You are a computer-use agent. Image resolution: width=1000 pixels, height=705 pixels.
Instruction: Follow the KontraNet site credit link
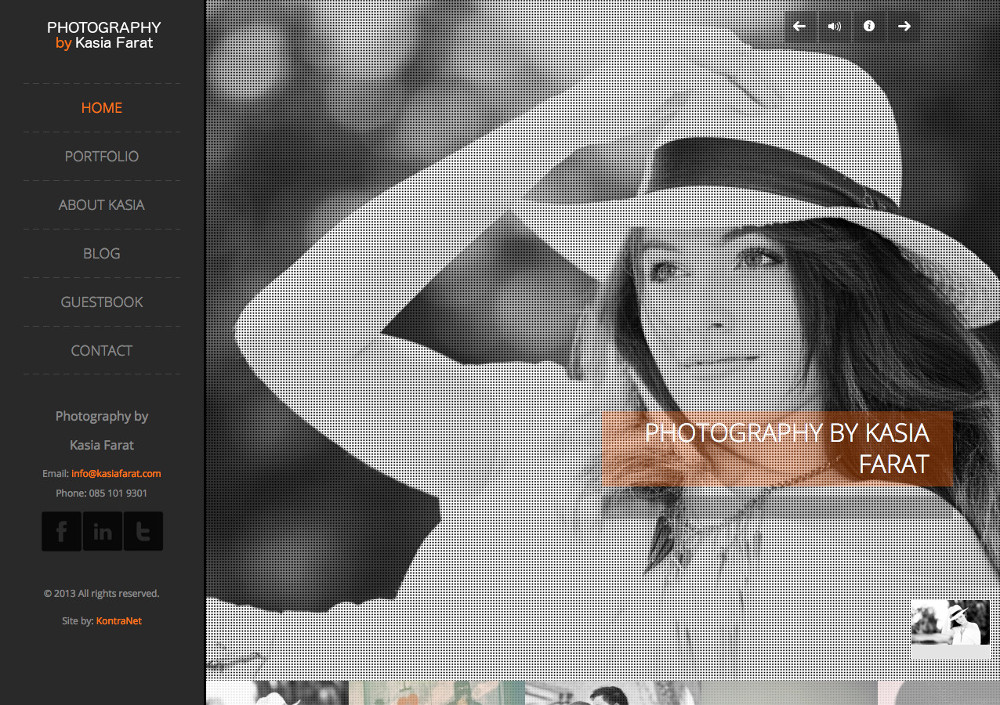[119, 621]
